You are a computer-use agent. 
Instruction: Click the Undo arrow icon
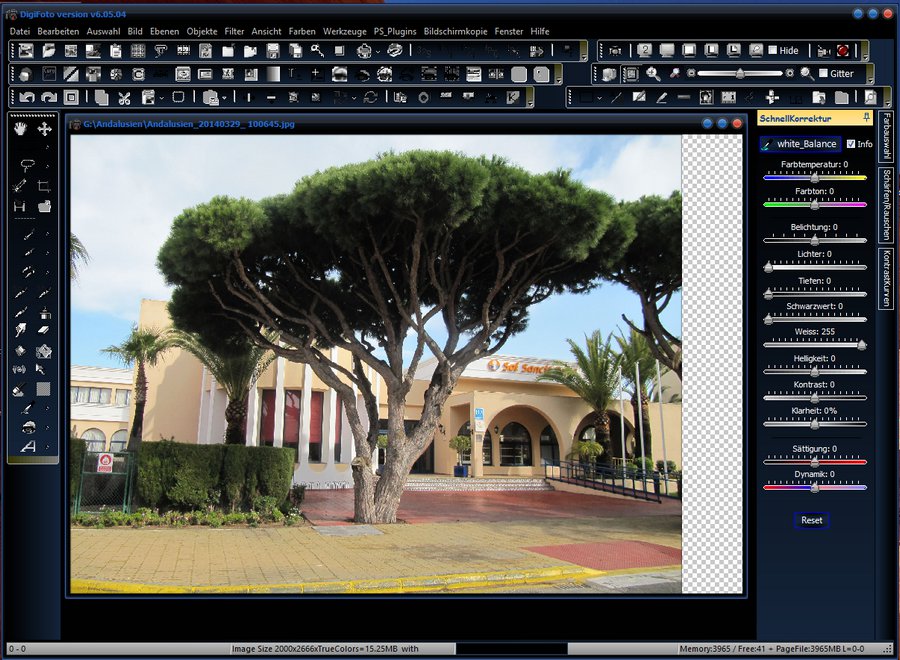pyautogui.click(x=26, y=98)
